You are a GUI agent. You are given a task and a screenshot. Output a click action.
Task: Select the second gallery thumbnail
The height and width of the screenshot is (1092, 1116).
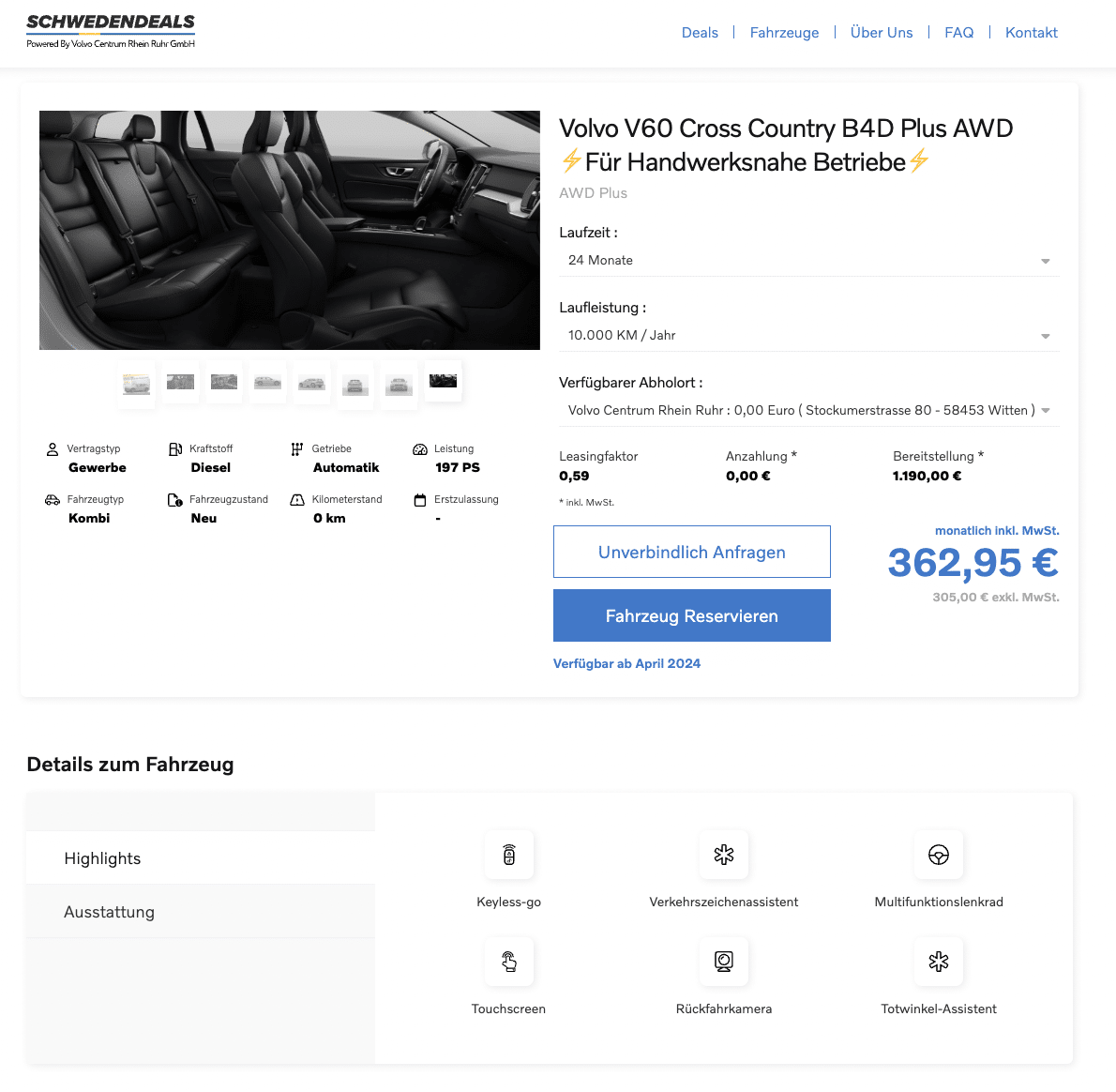[180, 382]
